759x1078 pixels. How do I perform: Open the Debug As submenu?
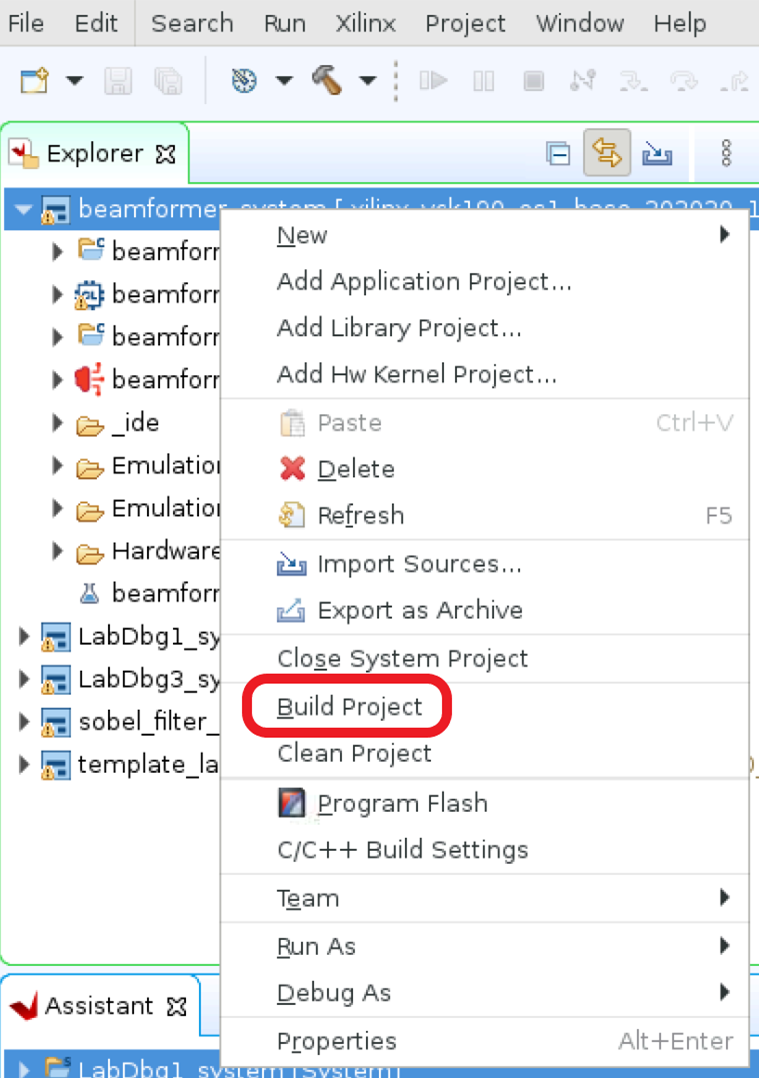[334, 993]
